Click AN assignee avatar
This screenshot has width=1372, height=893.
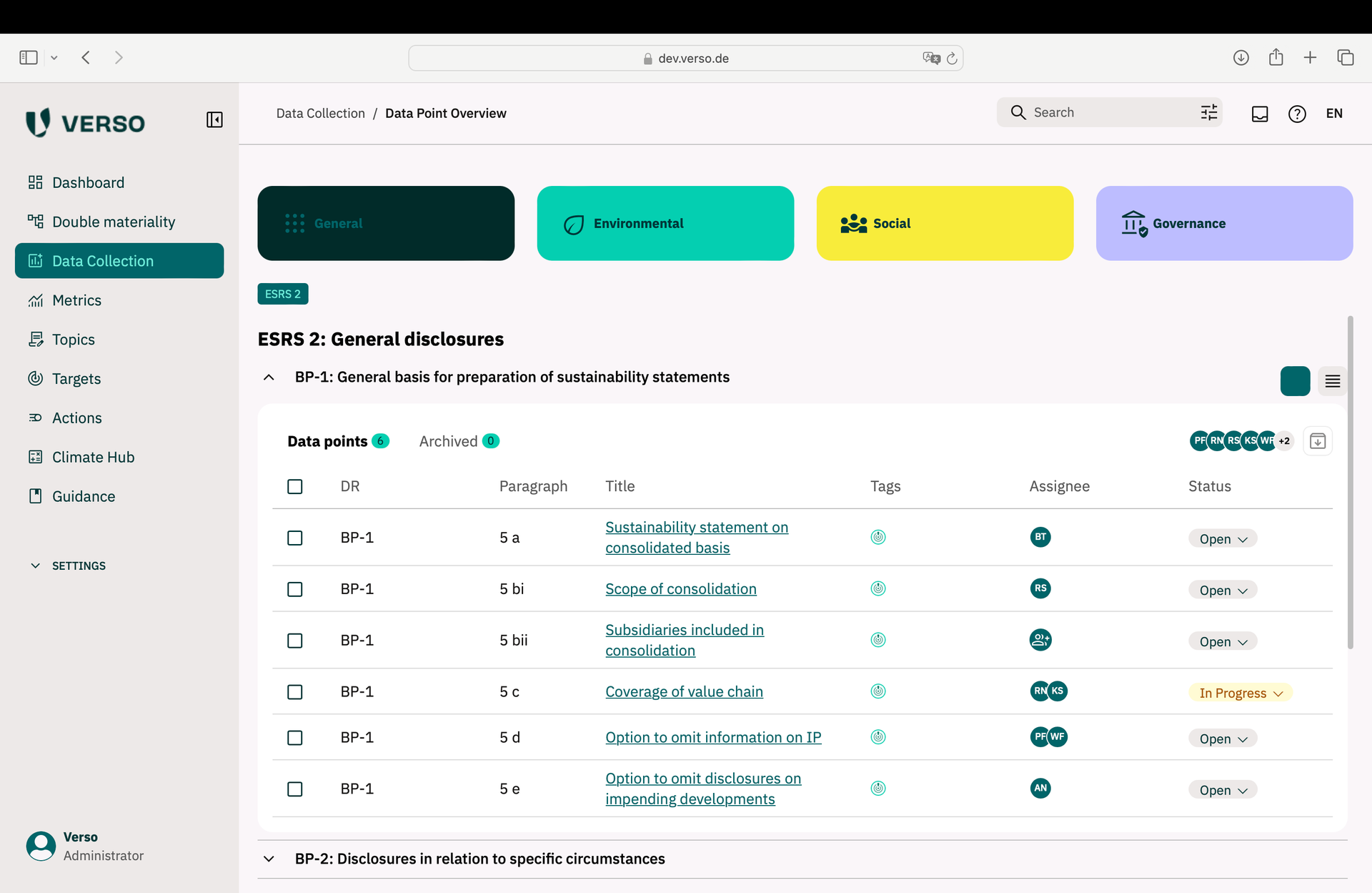pos(1040,789)
